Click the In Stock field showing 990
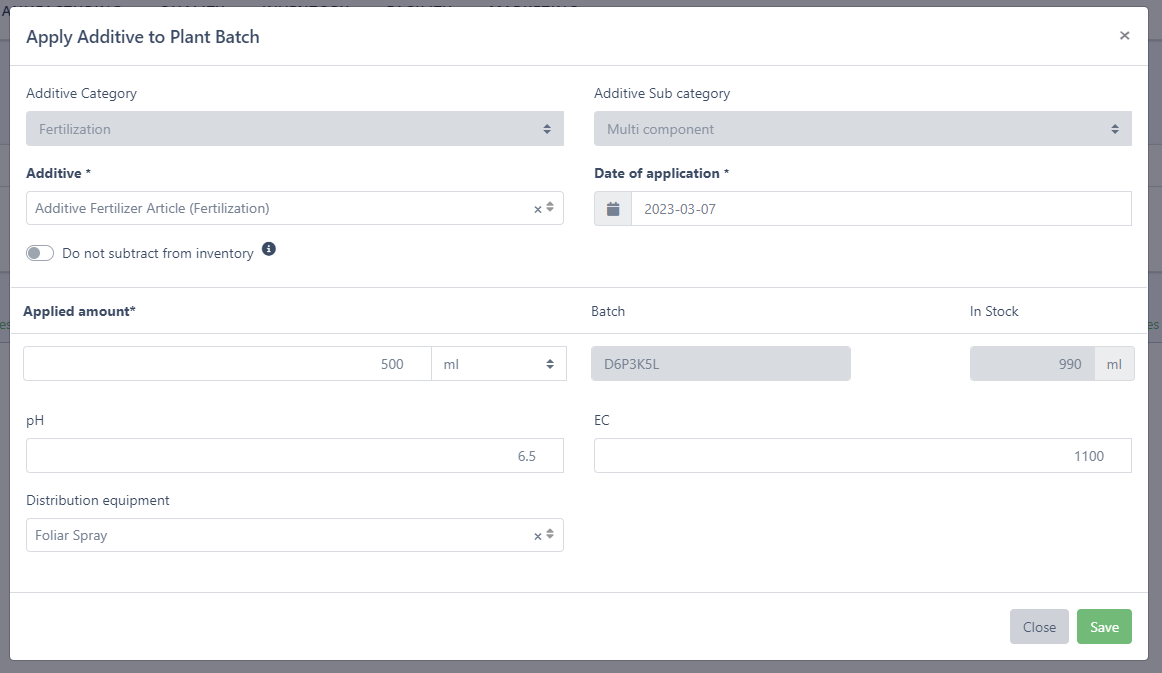 click(x=1032, y=364)
